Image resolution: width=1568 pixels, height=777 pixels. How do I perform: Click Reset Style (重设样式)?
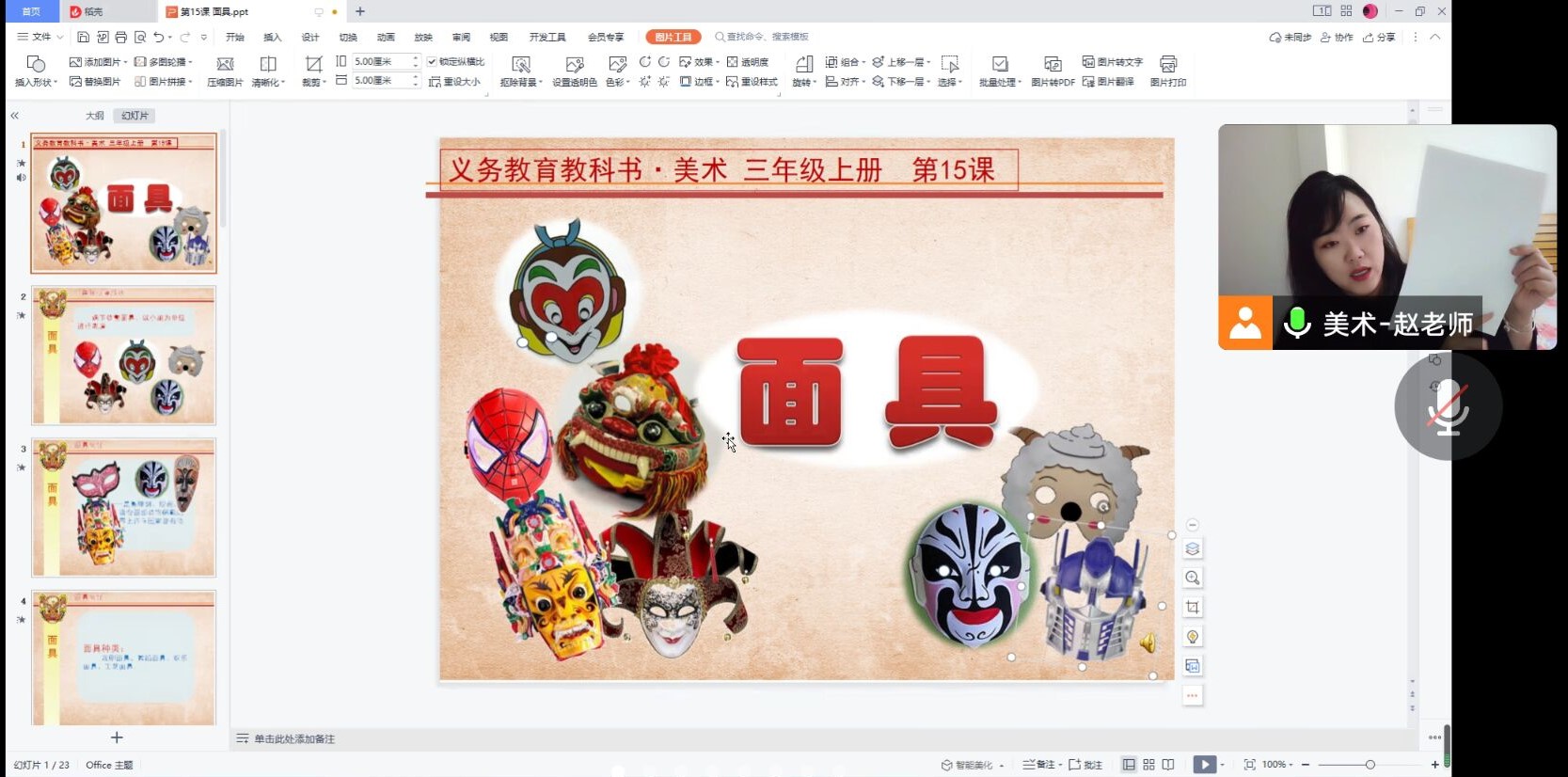coord(752,82)
